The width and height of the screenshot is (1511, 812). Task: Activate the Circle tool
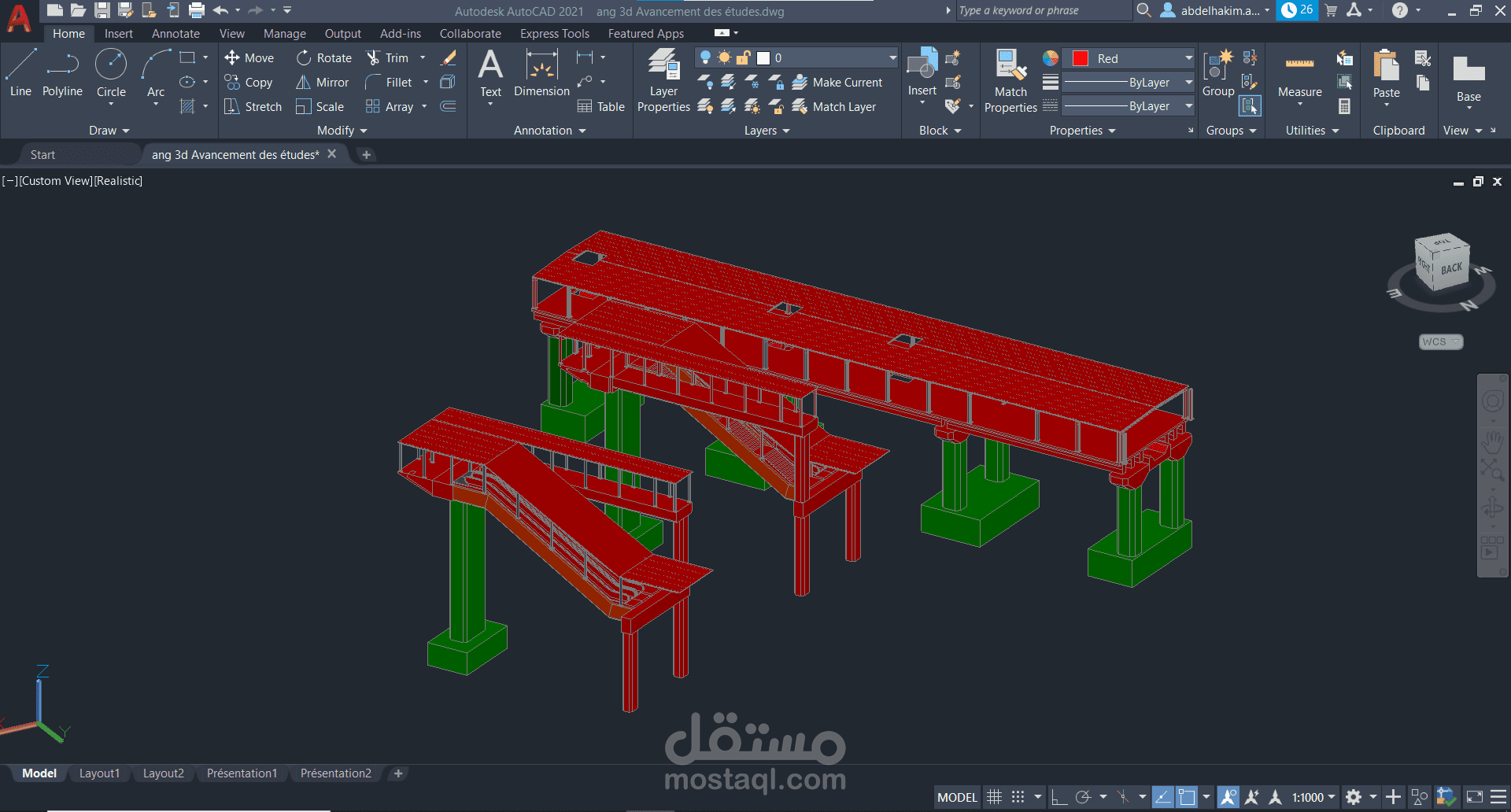click(x=111, y=72)
